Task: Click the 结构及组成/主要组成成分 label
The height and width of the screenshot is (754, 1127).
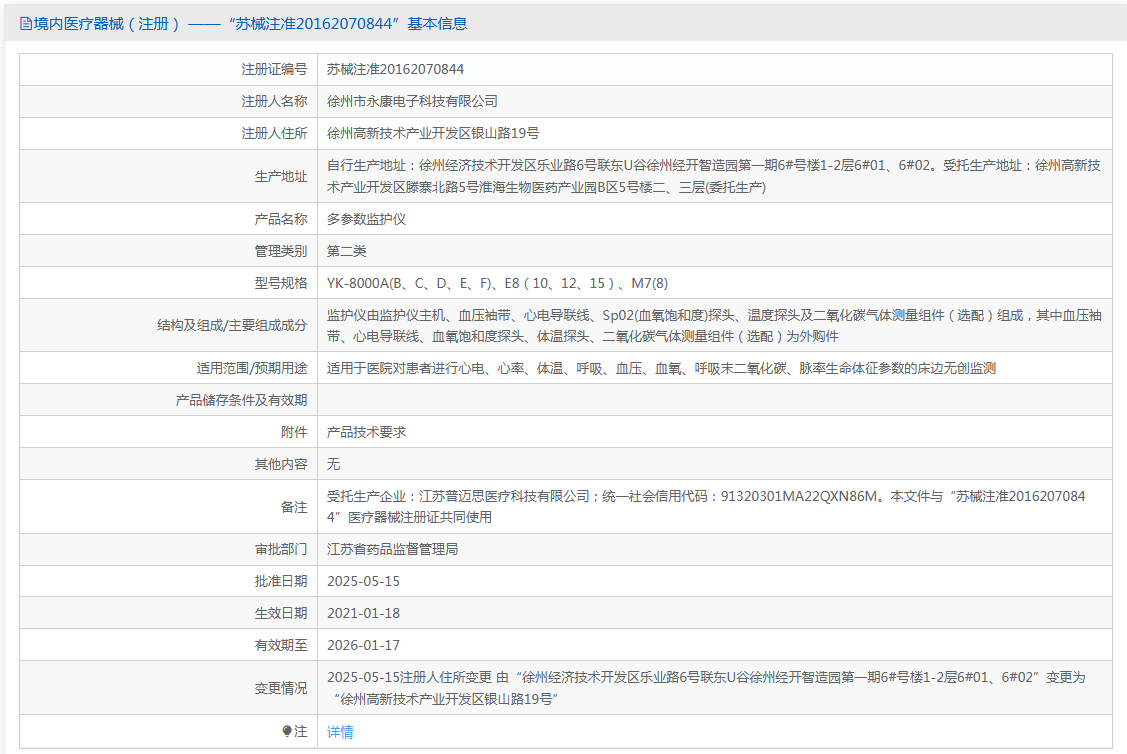Action: click(232, 326)
